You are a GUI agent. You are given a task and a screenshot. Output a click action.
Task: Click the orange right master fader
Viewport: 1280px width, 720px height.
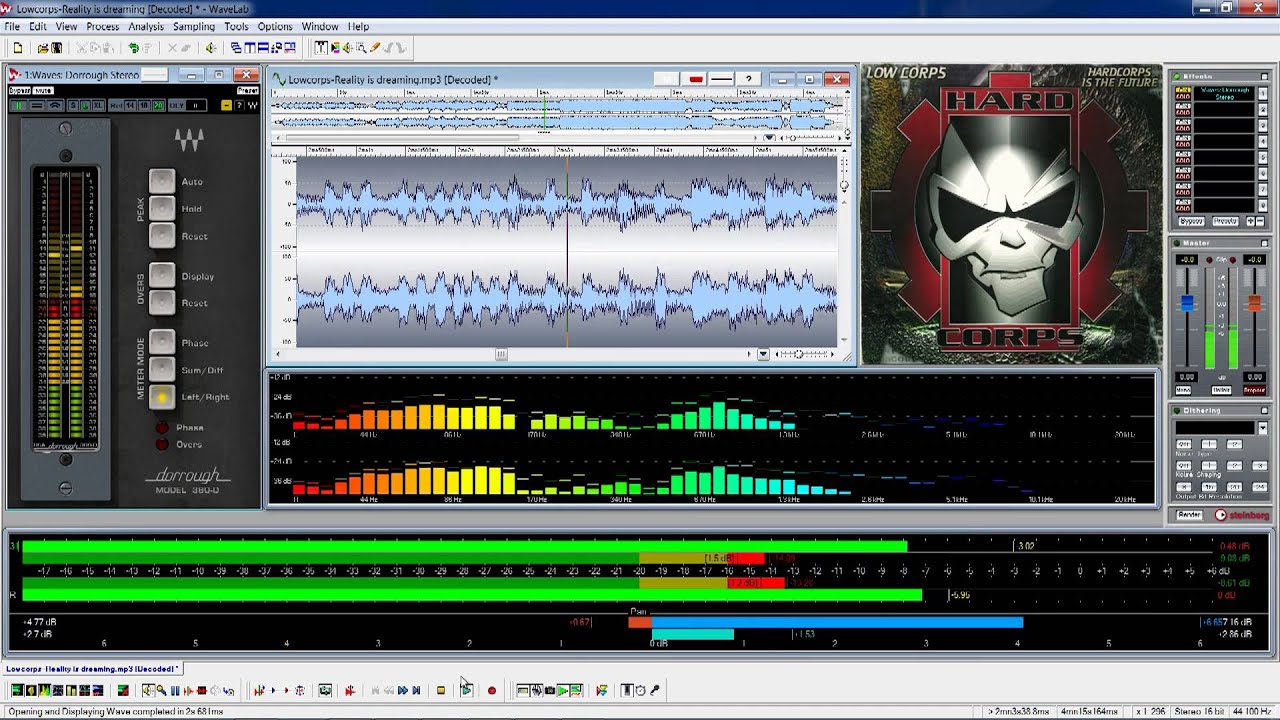pos(1254,303)
